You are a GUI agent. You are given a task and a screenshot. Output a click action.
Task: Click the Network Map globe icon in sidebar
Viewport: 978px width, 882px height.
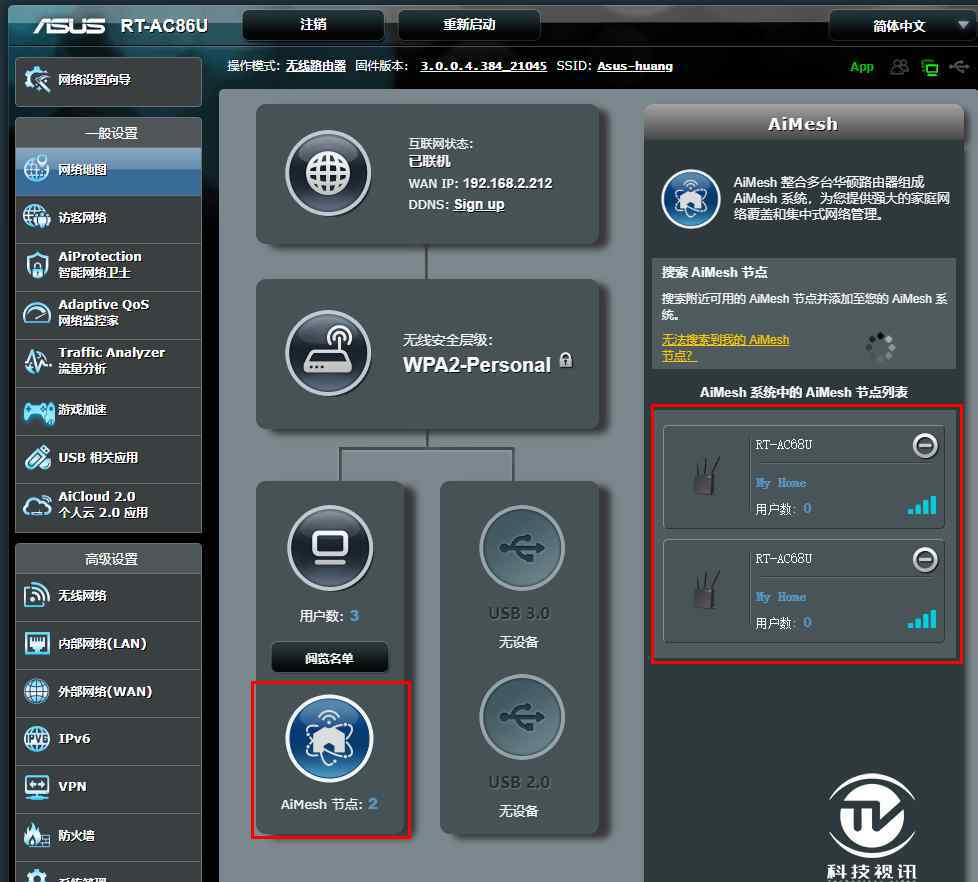[36, 168]
